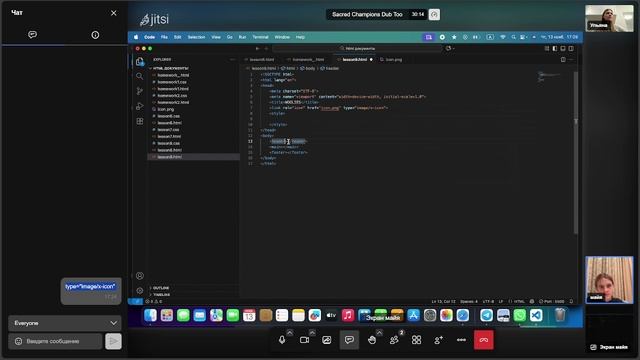
Task: Open homework1.css in Explorer
Action: pos(172,82)
